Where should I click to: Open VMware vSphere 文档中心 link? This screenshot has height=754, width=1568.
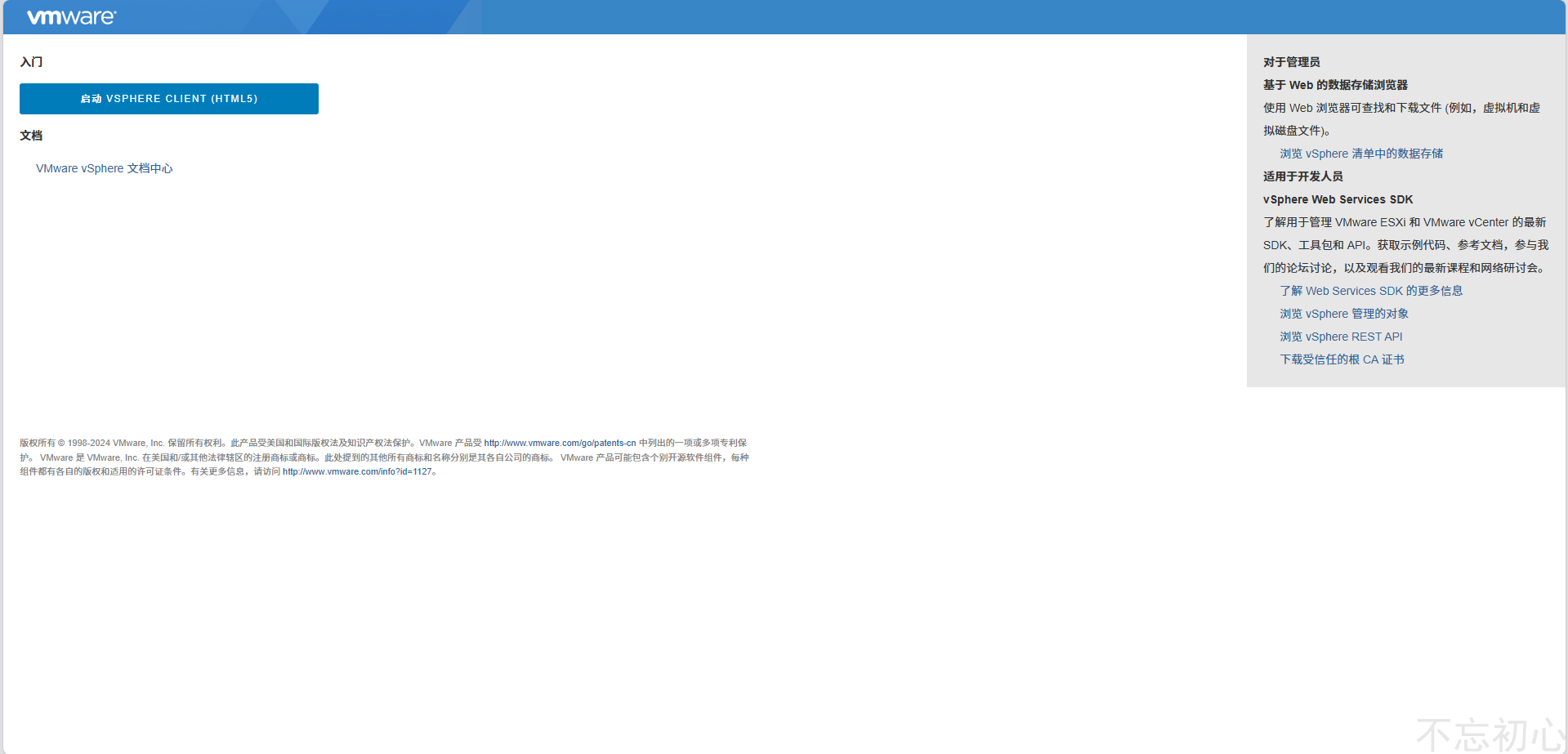[x=105, y=168]
